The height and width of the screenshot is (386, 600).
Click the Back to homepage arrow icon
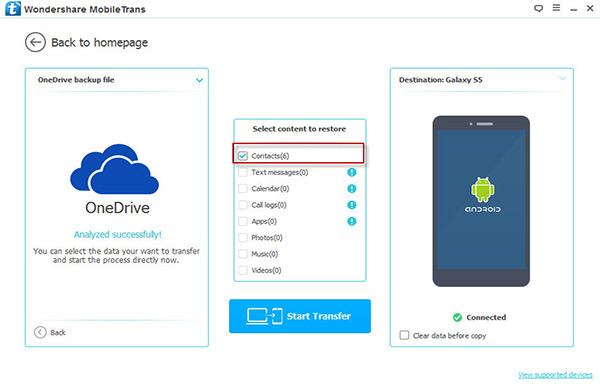(x=35, y=42)
